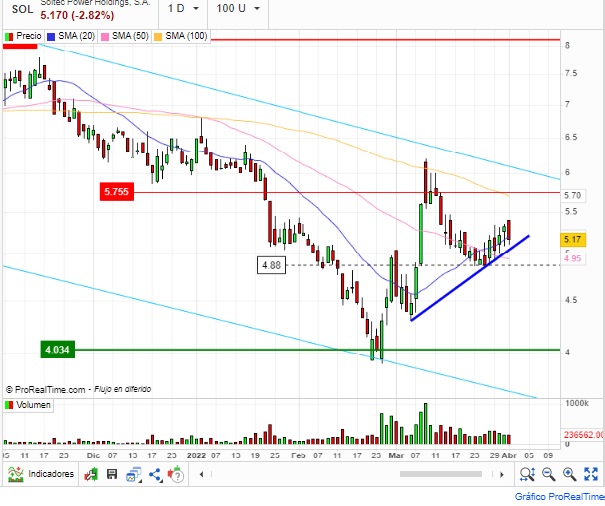The height and width of the screenshot is (506, 605).
Task: Open the chart windows layout icon
Action: click(134, 474)
